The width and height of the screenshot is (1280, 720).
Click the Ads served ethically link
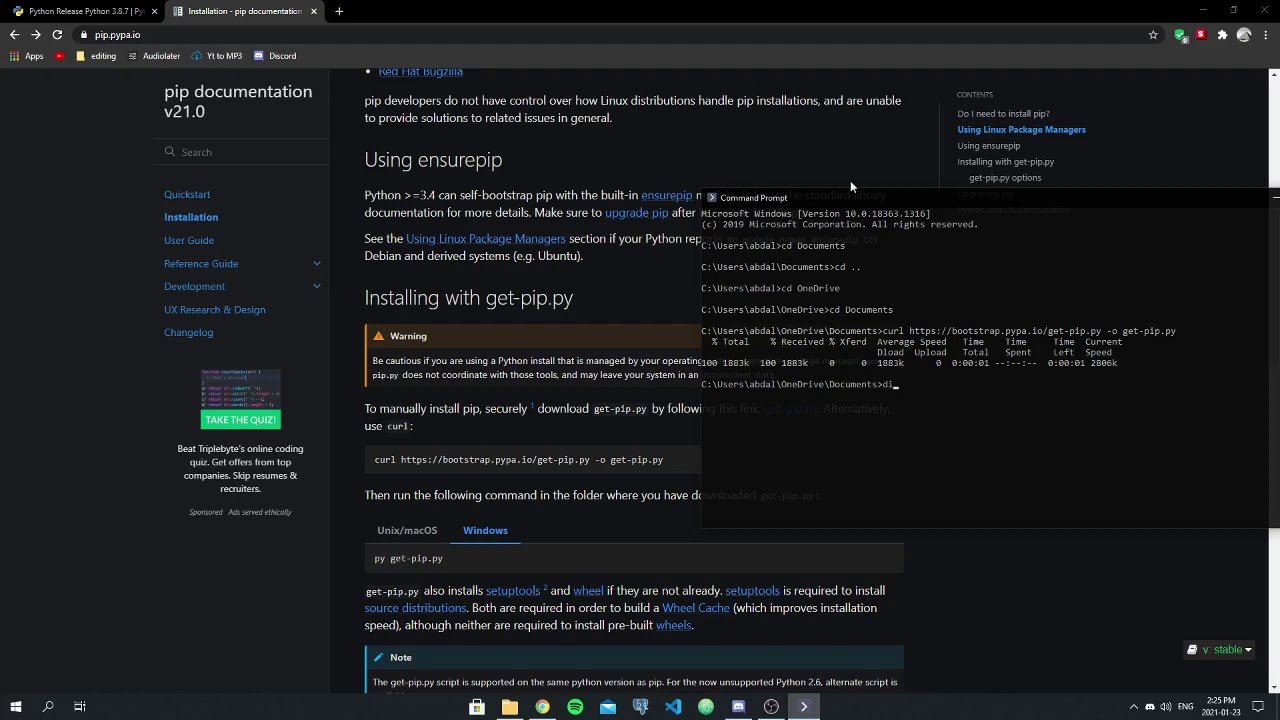coord(260,512)
